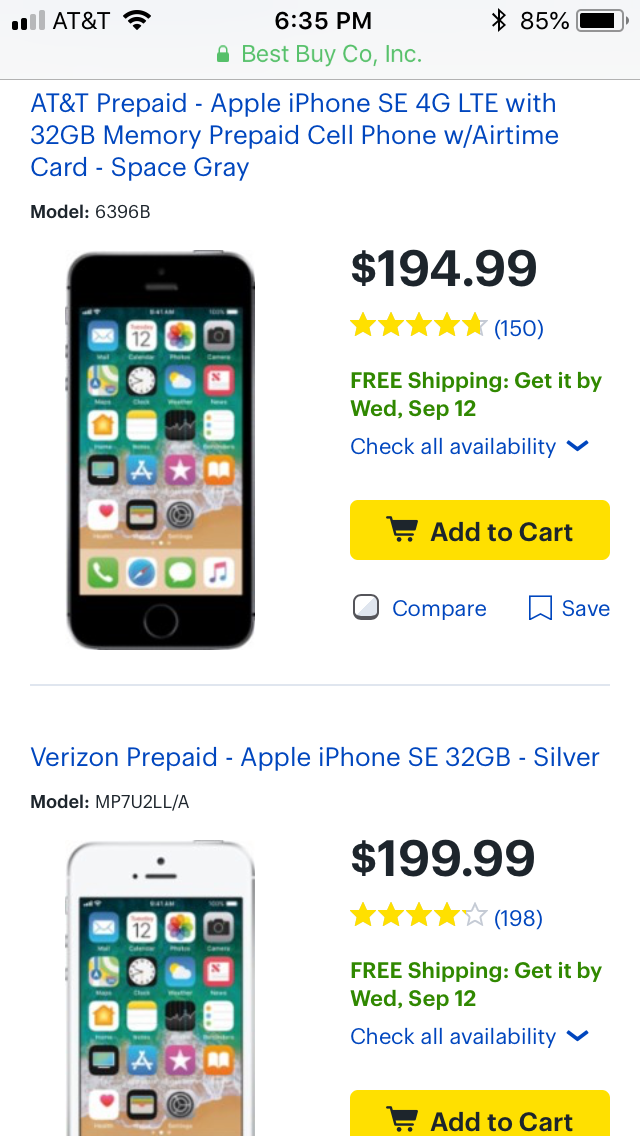Tap the Save bookmark icon for AT&T iPhone

(x=541, y=608)
